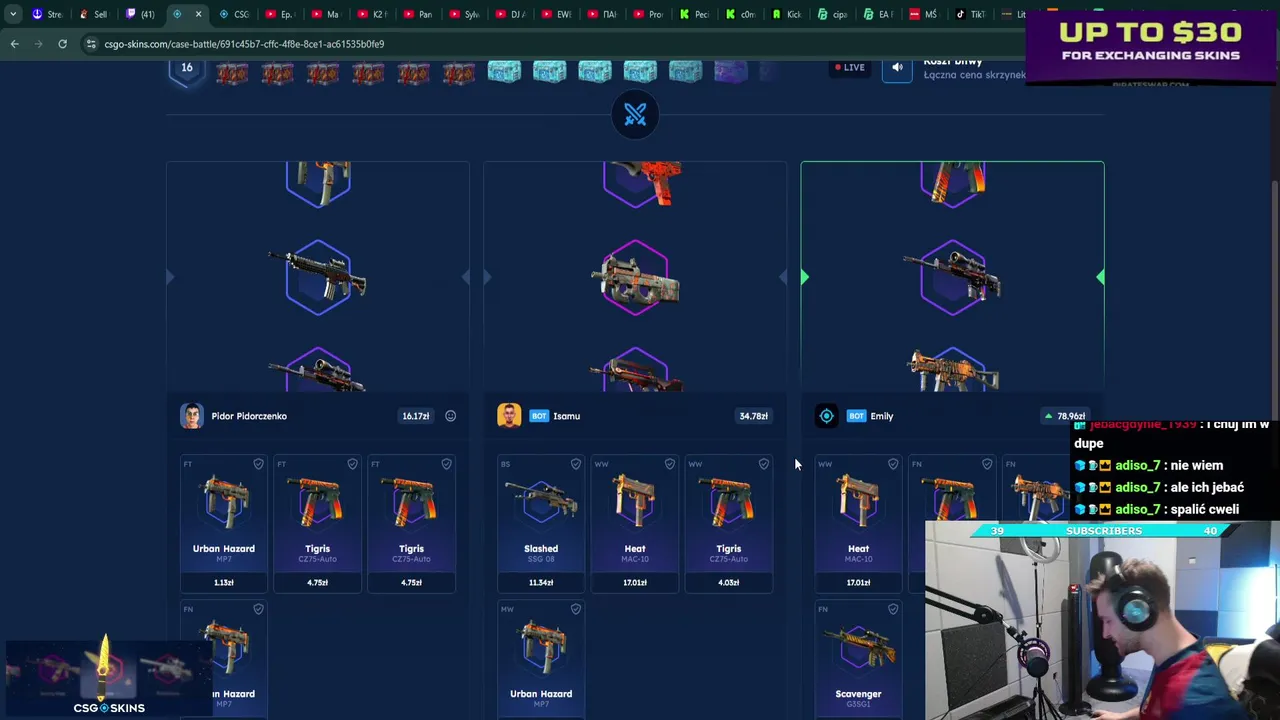
Task: Open the tab search dropdown
Action: pyautogui.click(x=12, y=14)
